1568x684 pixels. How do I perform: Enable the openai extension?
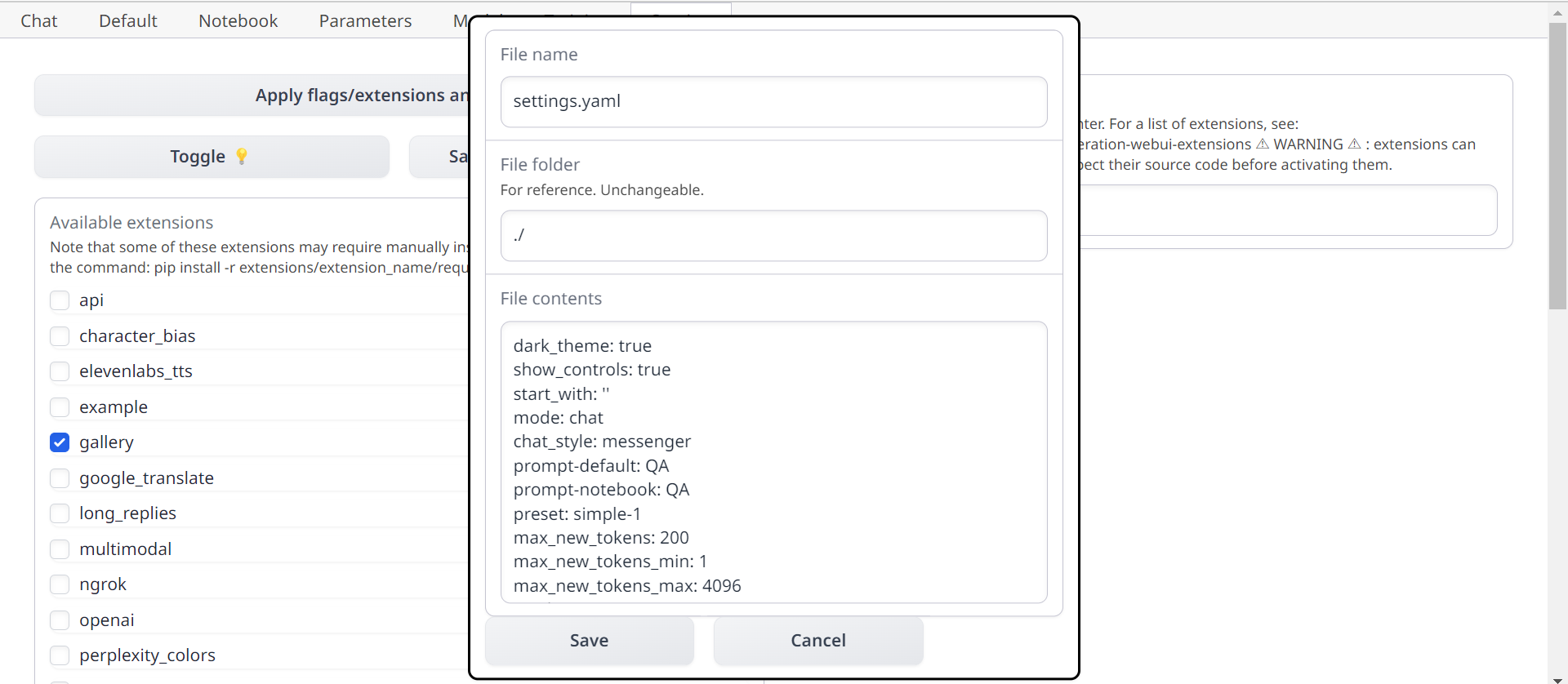coord(60,620)
